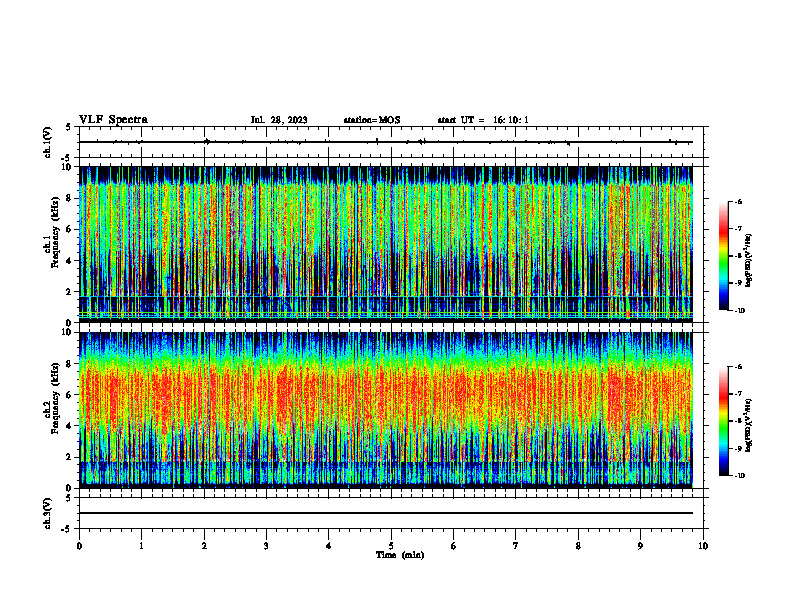Click the ch.2 color bar log(PSD) unit label

coord(750,426)
